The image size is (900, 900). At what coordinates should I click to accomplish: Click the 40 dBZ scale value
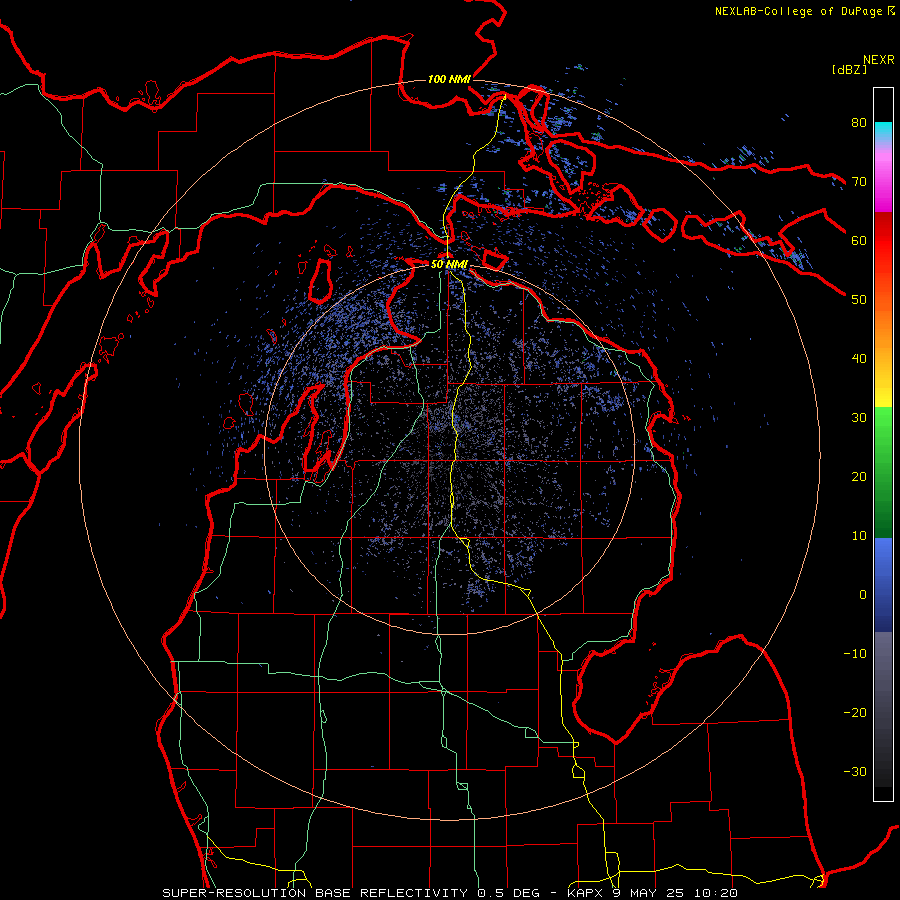[859, 359]
